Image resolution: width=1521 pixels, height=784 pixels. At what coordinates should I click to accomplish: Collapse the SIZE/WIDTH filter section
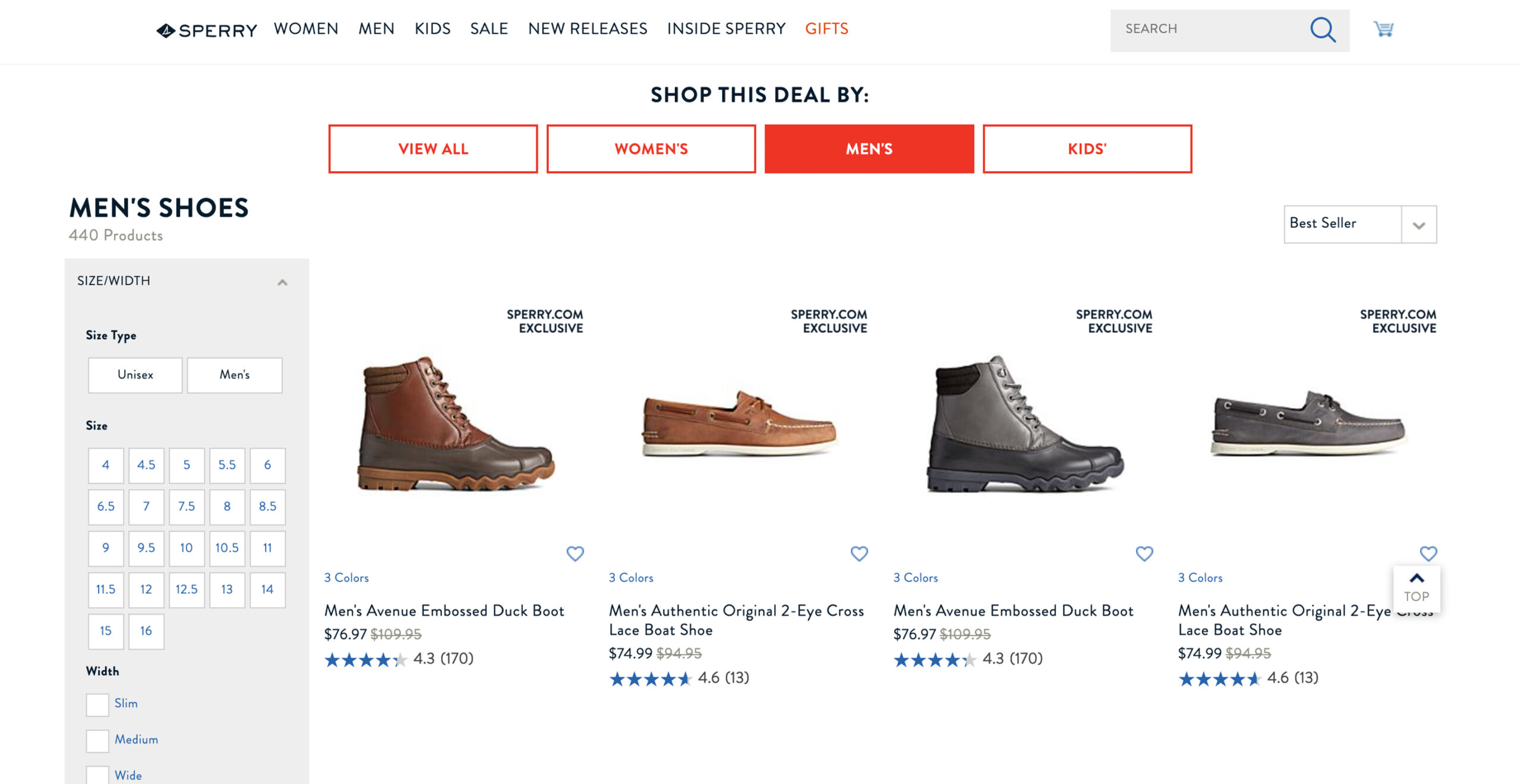[282, 281]
